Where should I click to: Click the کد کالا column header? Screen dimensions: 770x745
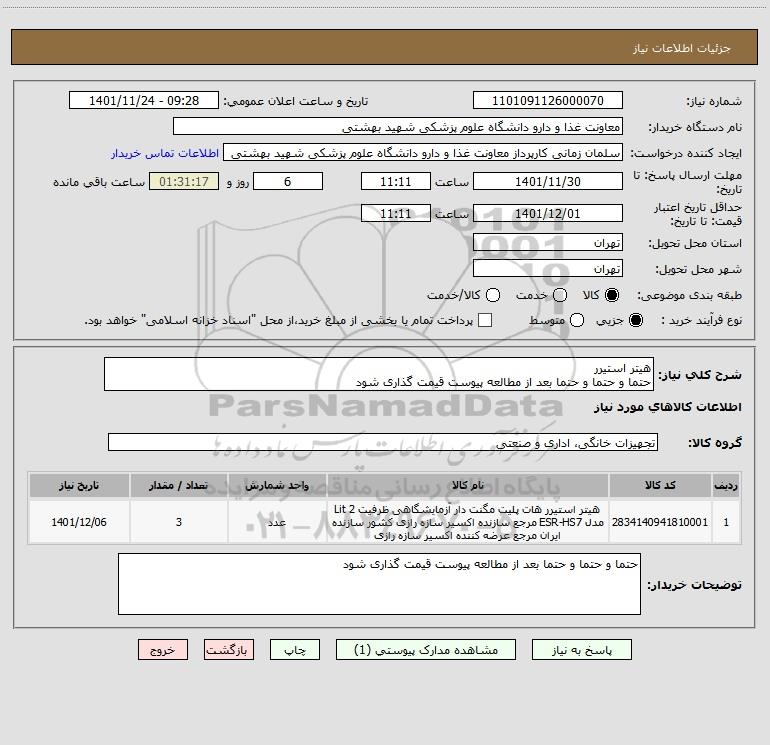coord(660,485)
